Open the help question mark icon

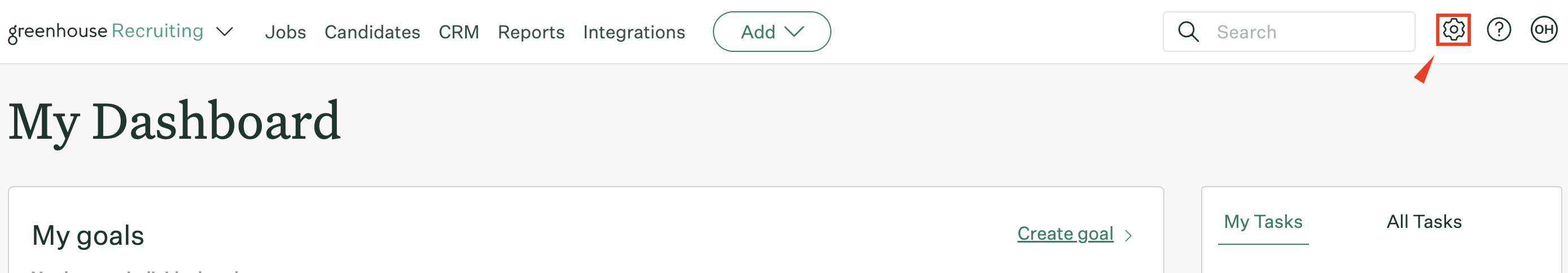coord(1499,30)
